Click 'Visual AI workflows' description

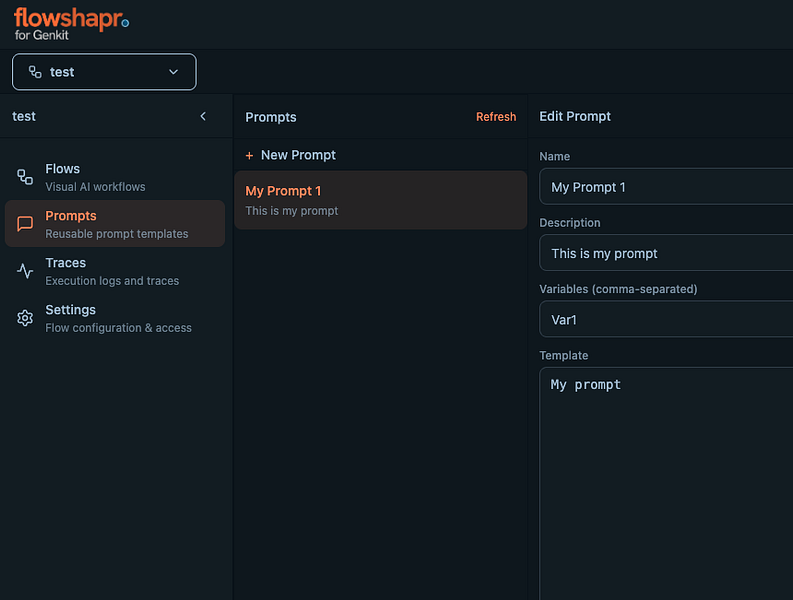(x=95, y=187)
